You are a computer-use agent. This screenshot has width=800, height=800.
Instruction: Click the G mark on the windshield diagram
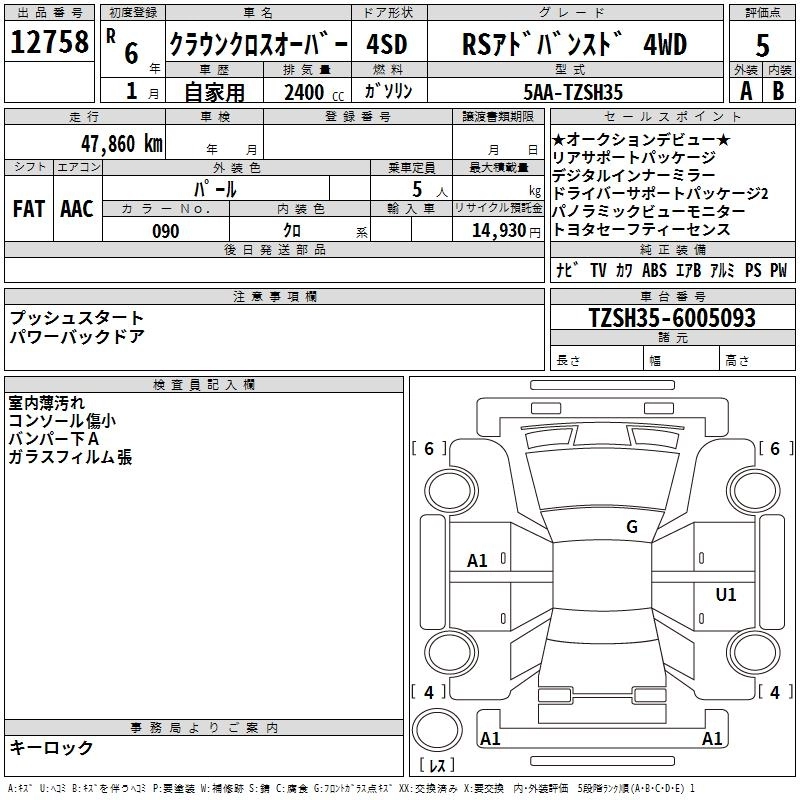[631, 527]
